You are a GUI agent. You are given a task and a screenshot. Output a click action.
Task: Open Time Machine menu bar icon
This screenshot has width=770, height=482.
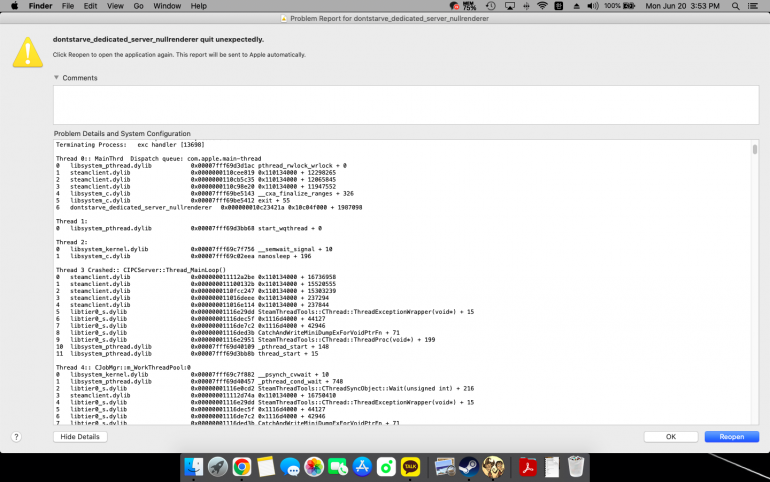click(491, 6)
